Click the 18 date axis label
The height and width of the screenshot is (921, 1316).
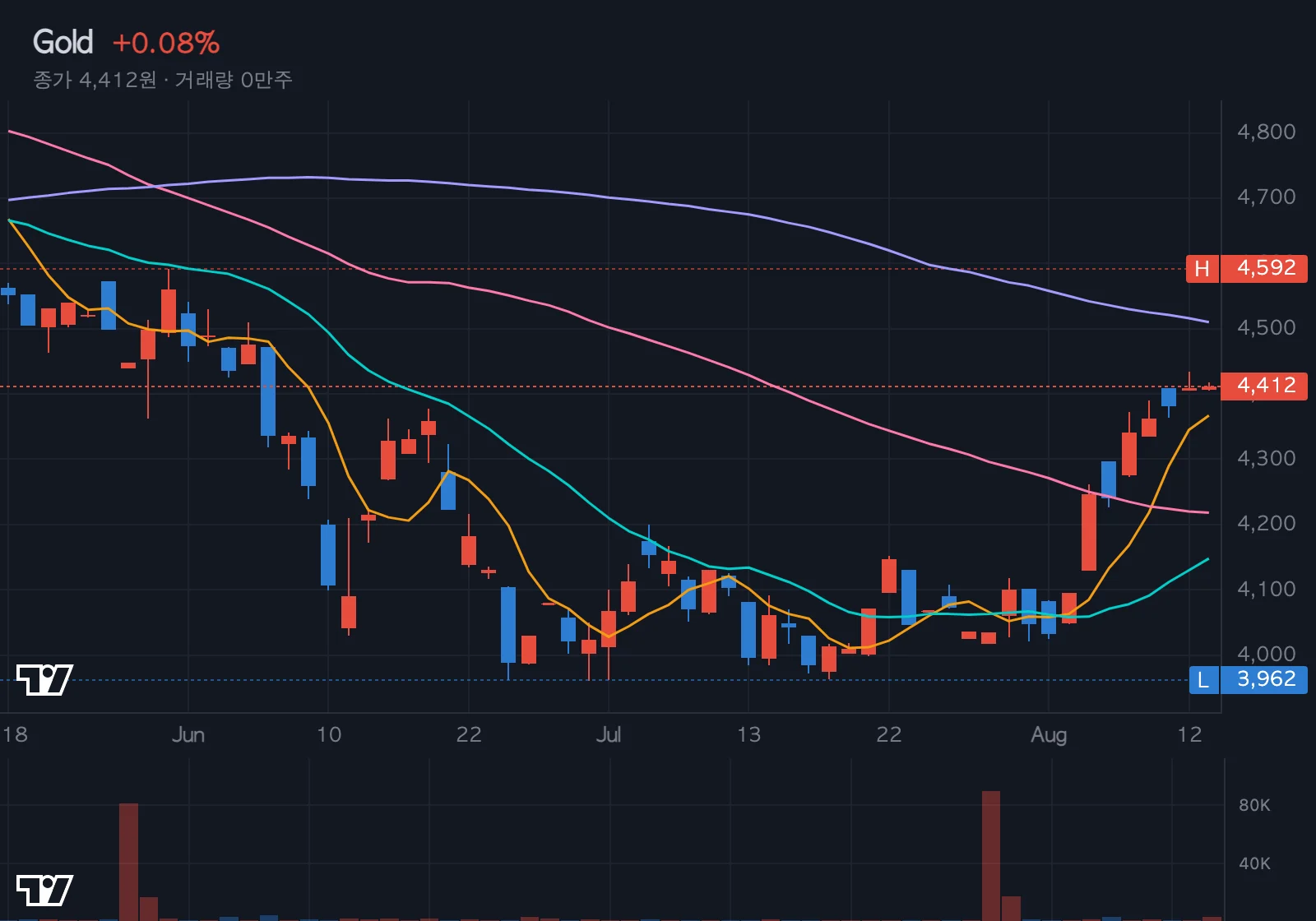click(15, 734)
